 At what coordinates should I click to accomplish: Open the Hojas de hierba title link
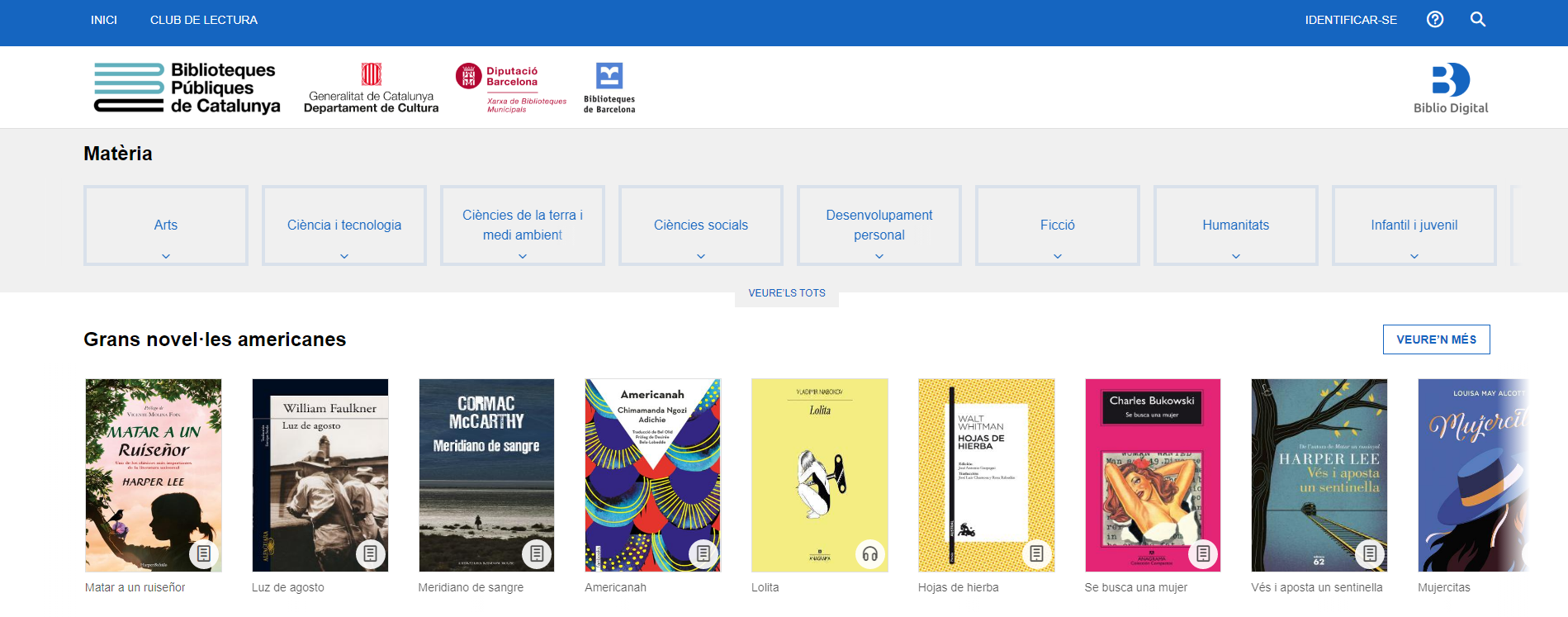959,587
